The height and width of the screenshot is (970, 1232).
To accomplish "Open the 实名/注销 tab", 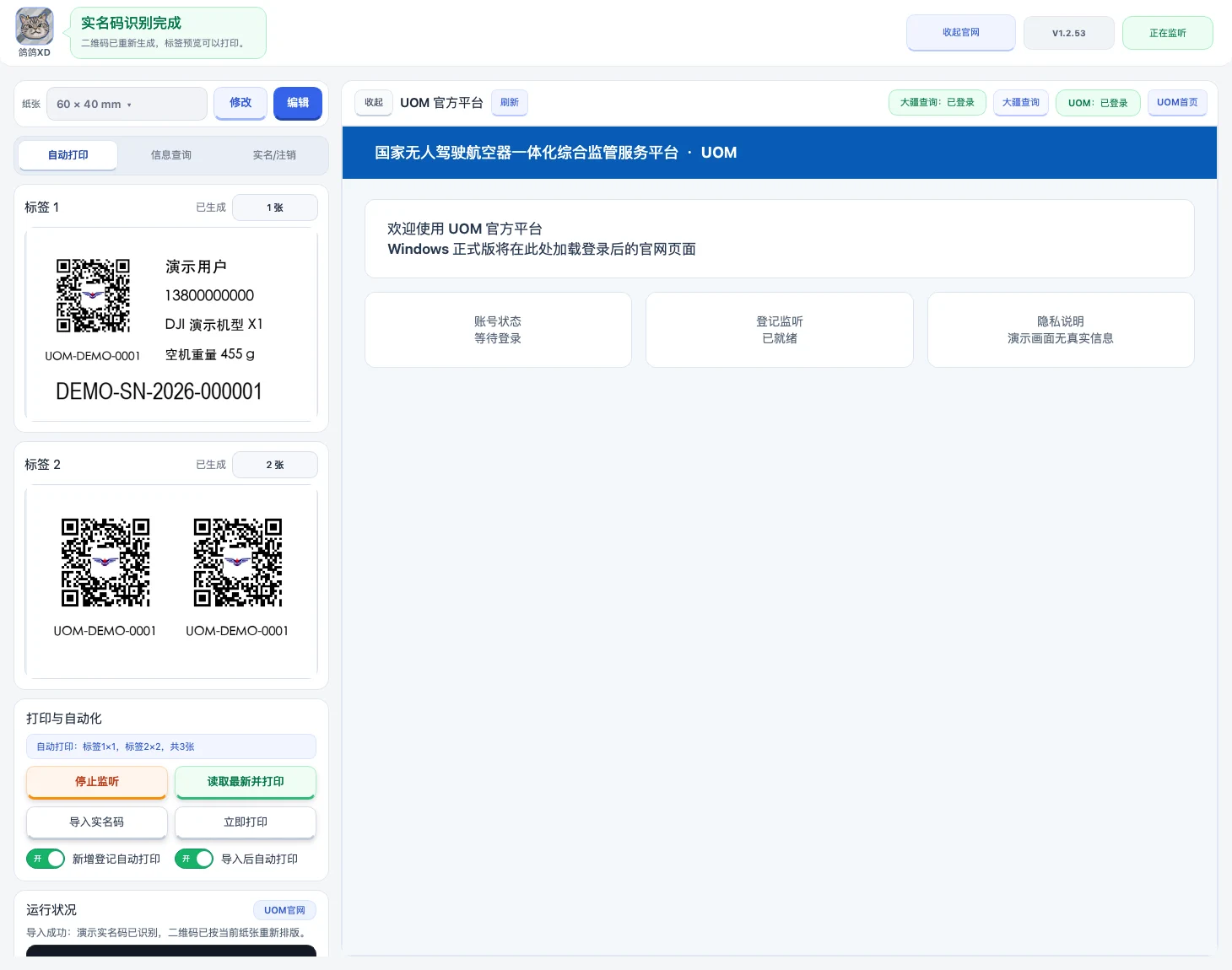I will click(274, 155).
